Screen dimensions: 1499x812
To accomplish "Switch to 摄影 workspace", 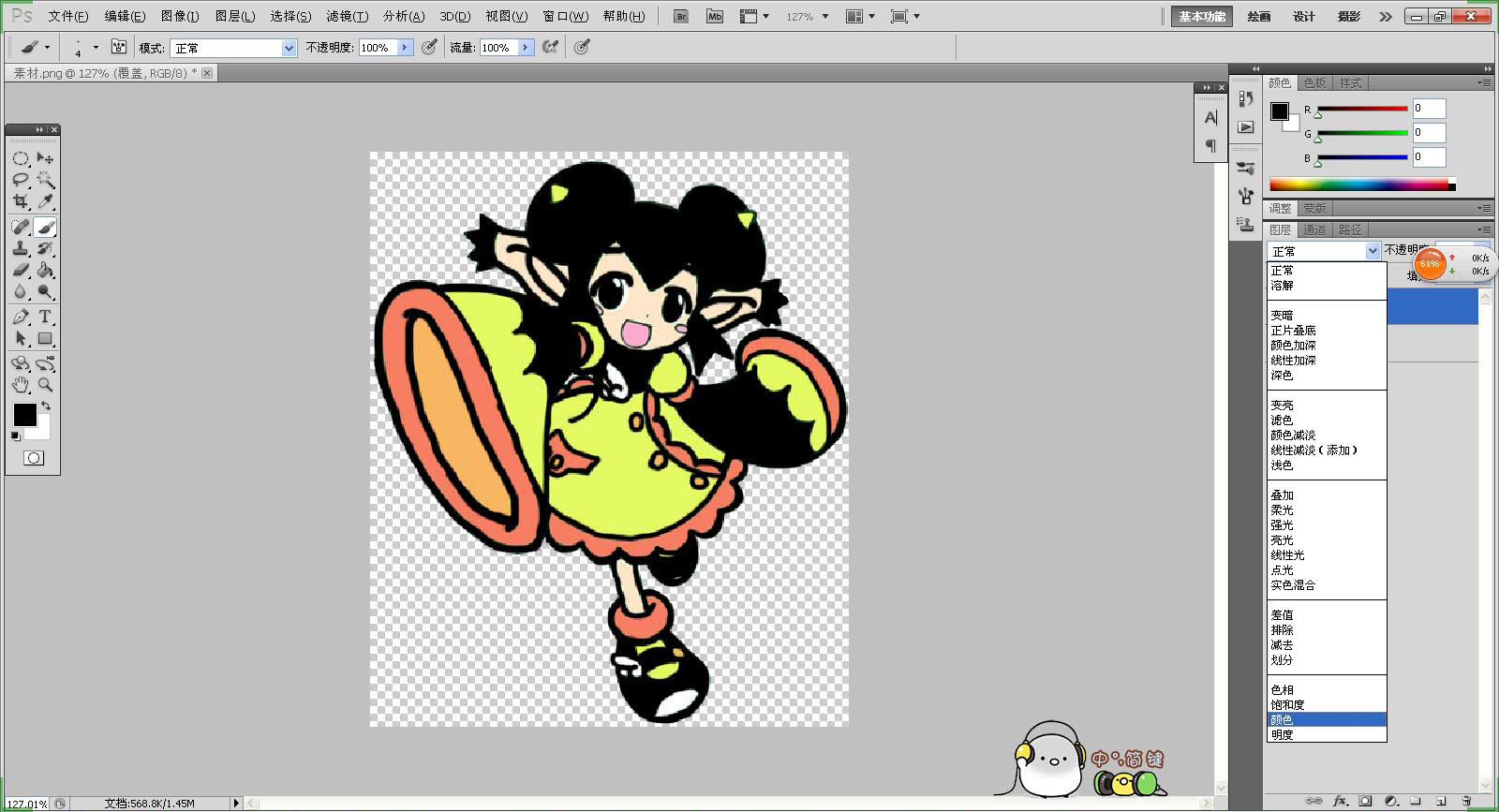I will point(1349,17).
